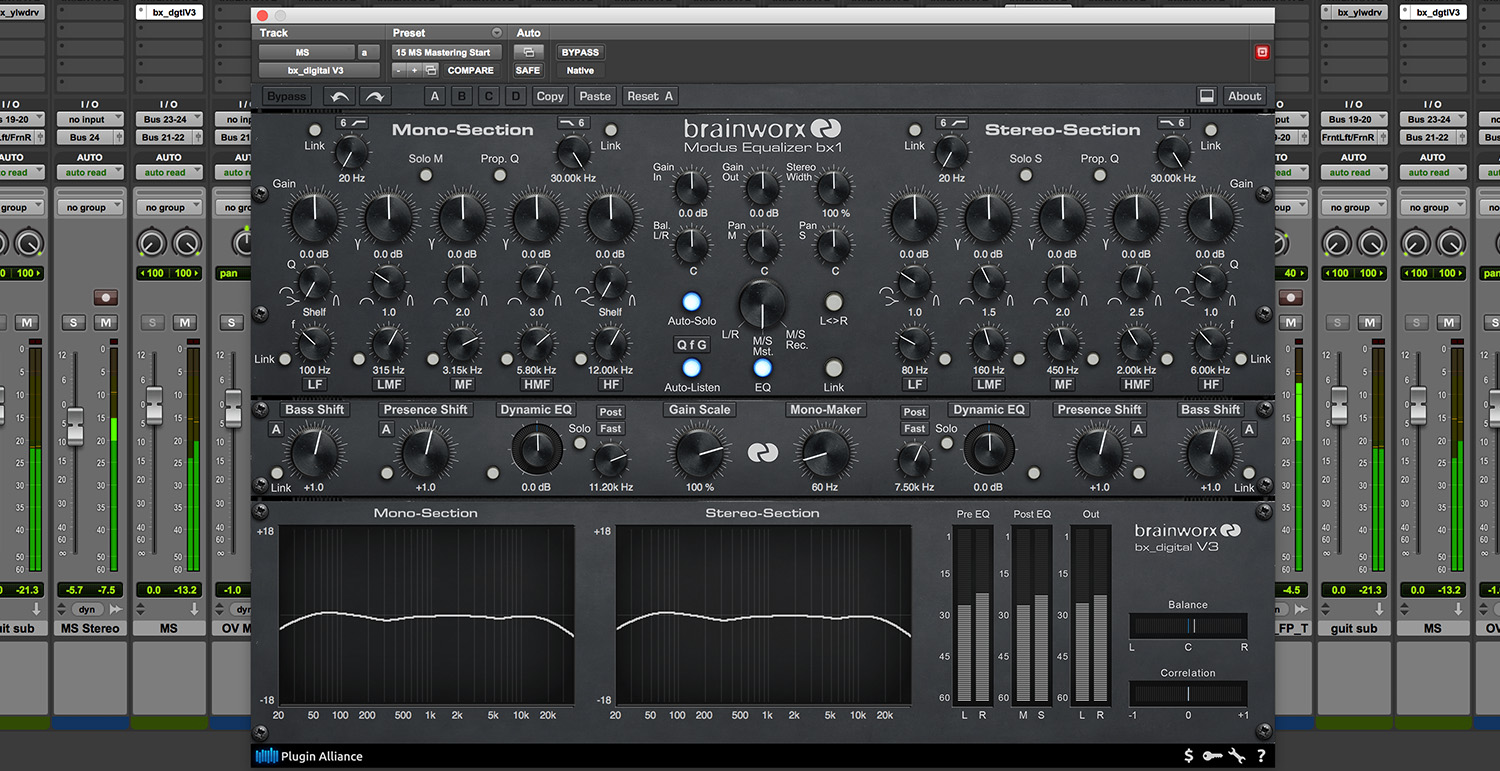The height and width of the screenshot is (771, 1500).
Task: Click the COMPARE button
Action: 470,70
